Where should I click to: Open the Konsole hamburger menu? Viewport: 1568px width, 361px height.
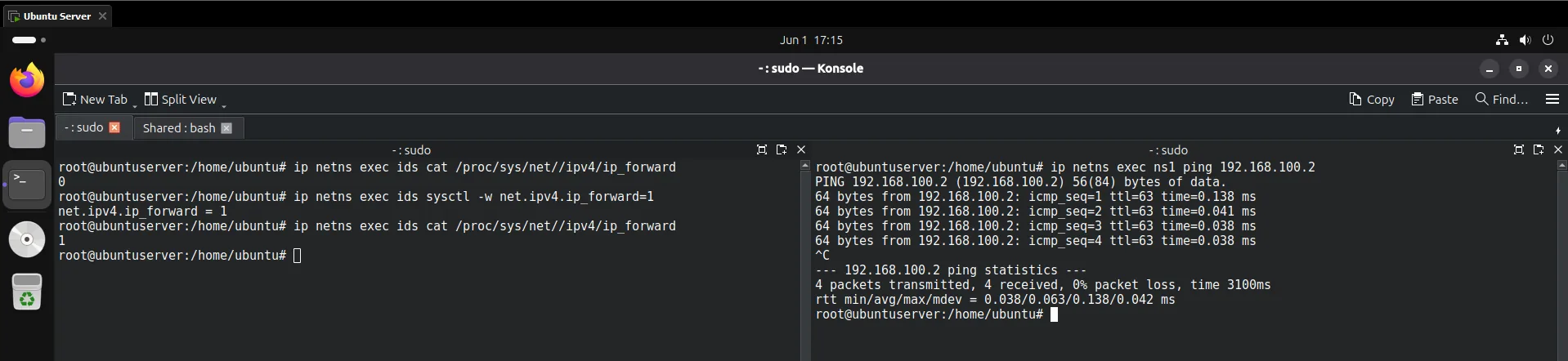(x=1552, y=100)
